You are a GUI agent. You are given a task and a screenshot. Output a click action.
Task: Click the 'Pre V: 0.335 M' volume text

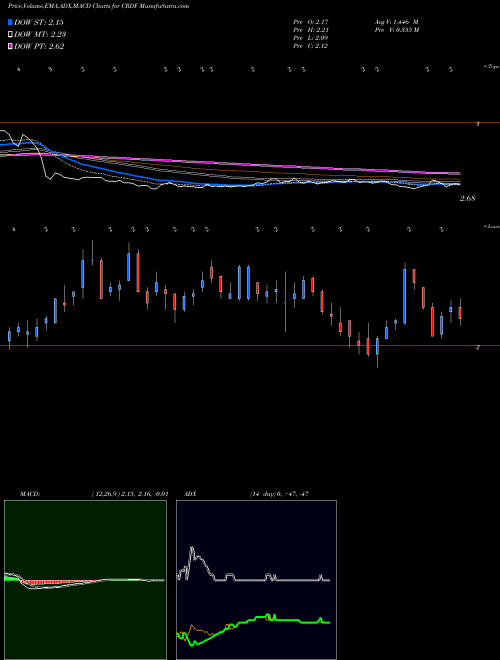(396, 30)
